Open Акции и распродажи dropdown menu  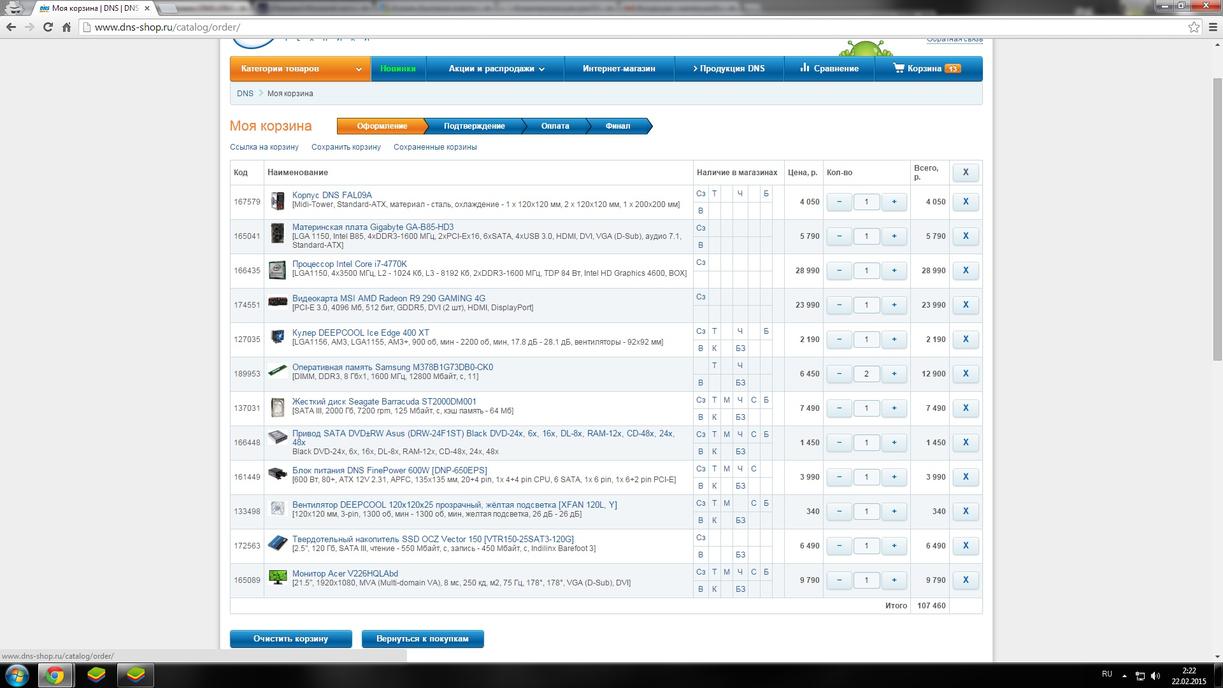[x=497, y=69]
